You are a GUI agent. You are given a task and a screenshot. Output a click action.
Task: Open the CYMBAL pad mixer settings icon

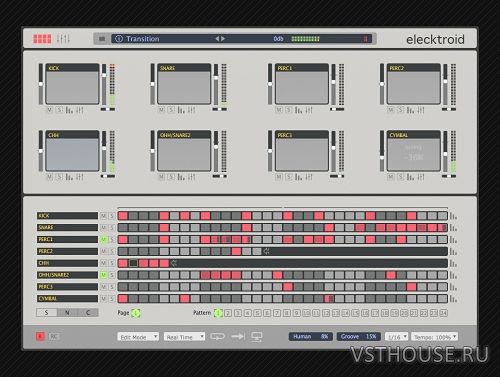(x=421, y=177)
